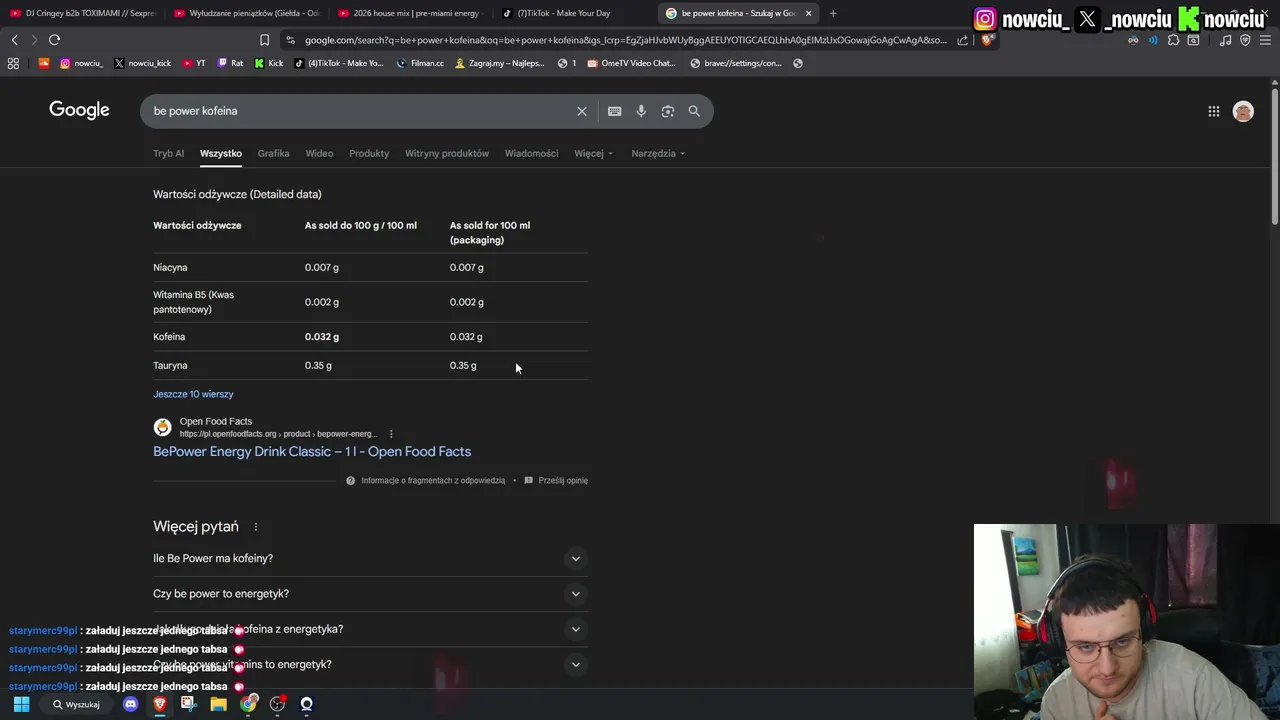Open the Windows Start menu

click(x=21, y=704)
